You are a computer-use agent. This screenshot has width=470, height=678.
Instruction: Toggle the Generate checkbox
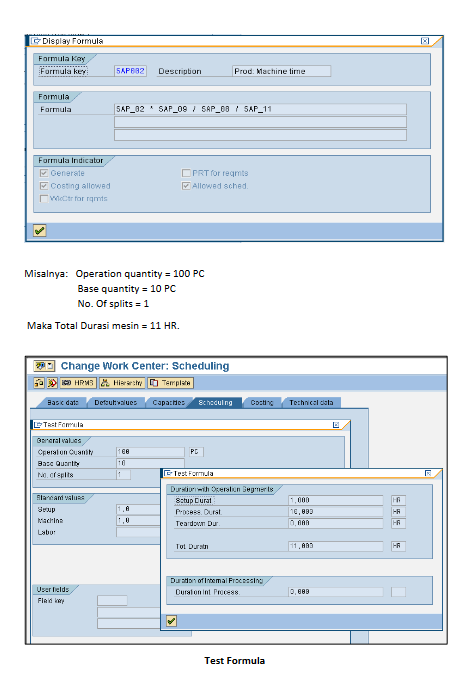click(44, 173)
